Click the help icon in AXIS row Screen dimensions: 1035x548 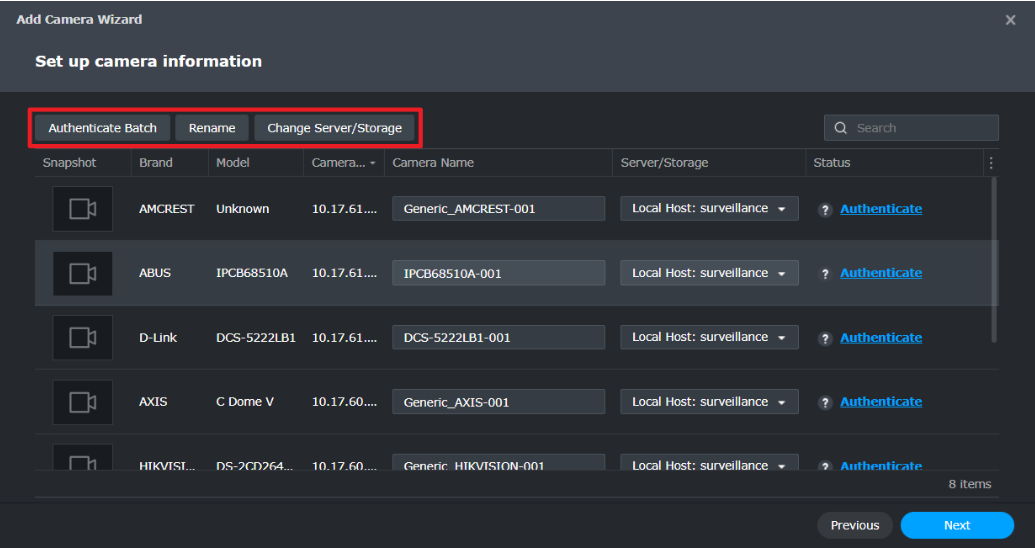(824, 403)
